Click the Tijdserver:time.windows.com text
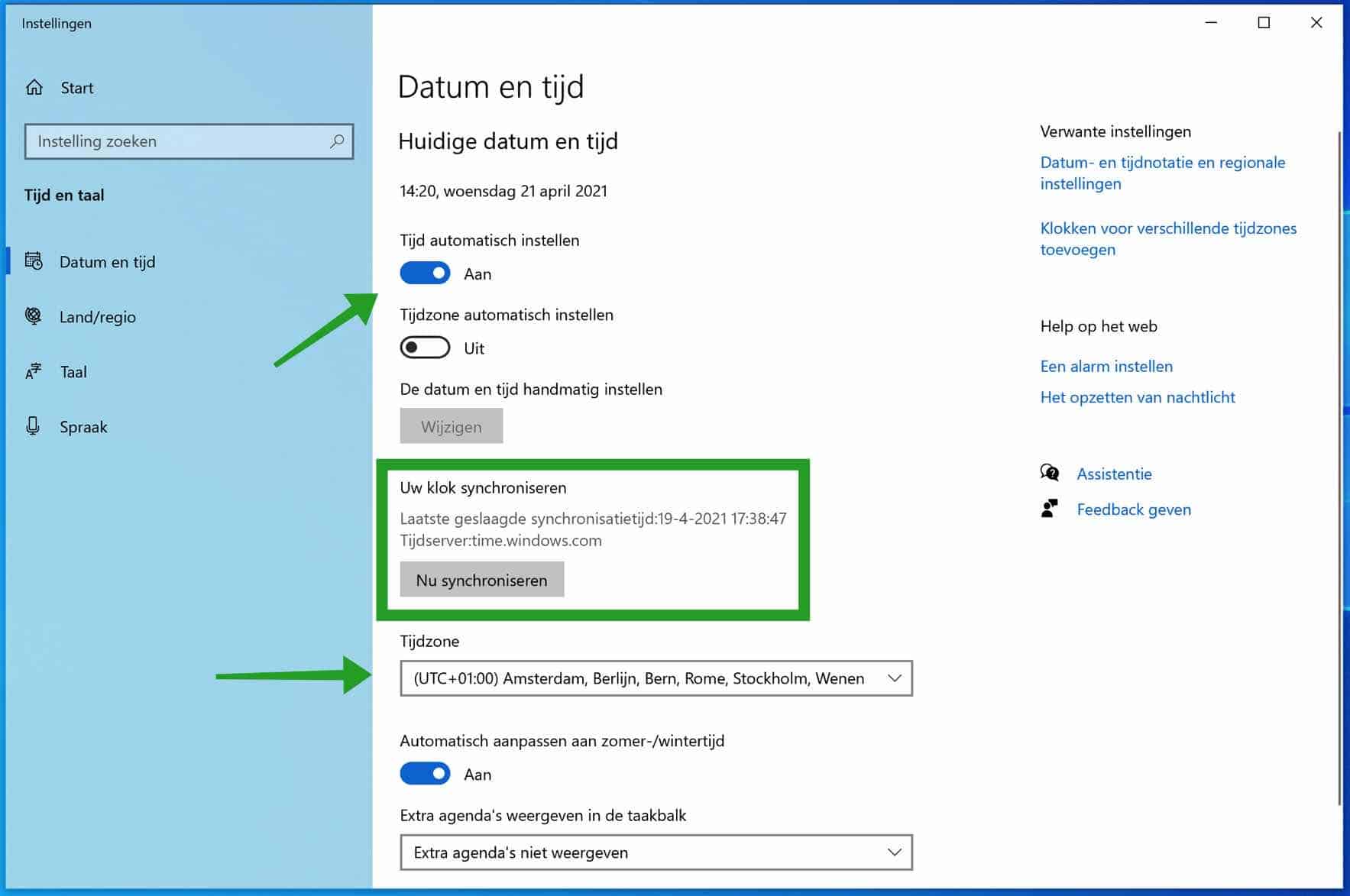Image resolution: width=1350 pixels, height=896 pixels. (x=501, y=540)
